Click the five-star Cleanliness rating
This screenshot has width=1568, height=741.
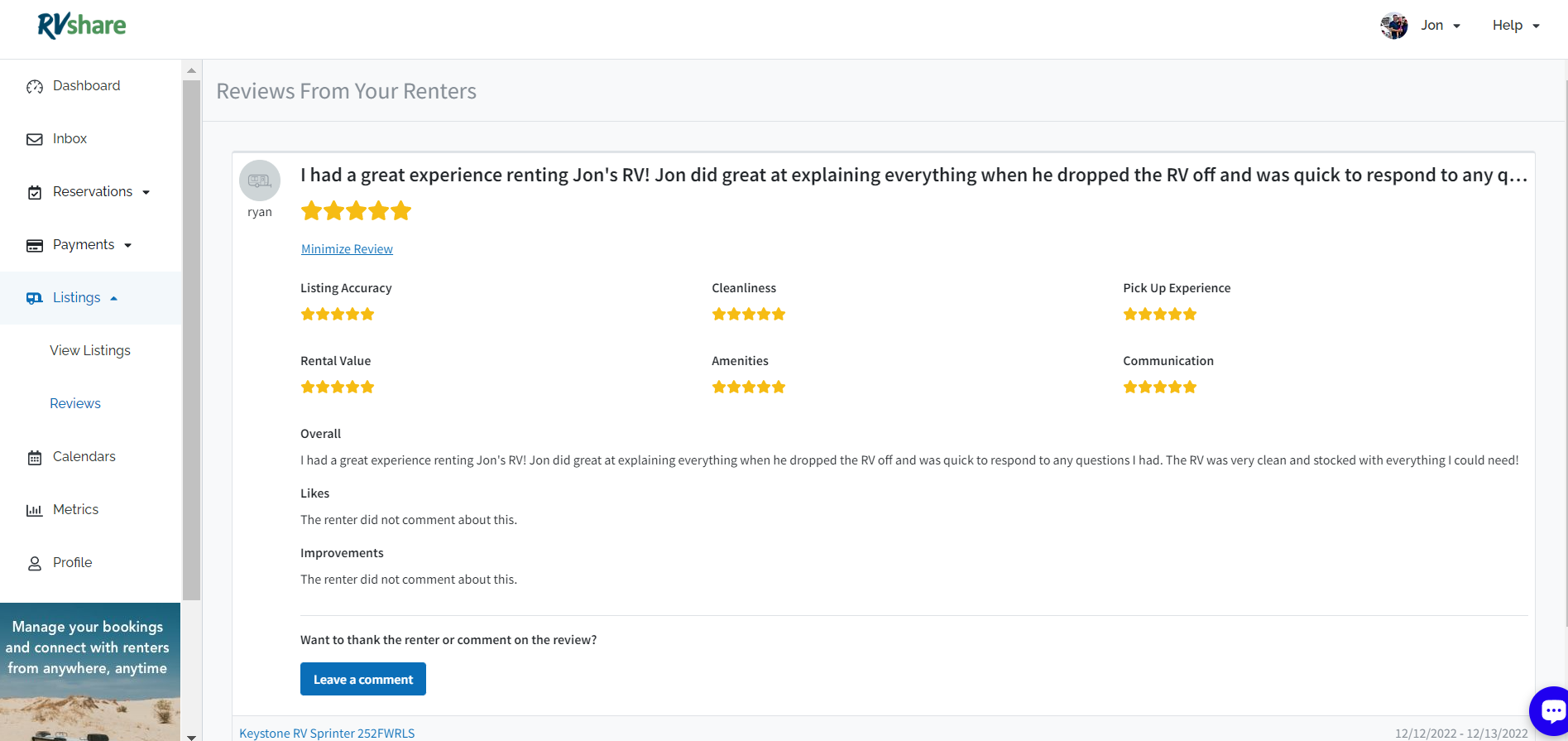tap(748, 314)
